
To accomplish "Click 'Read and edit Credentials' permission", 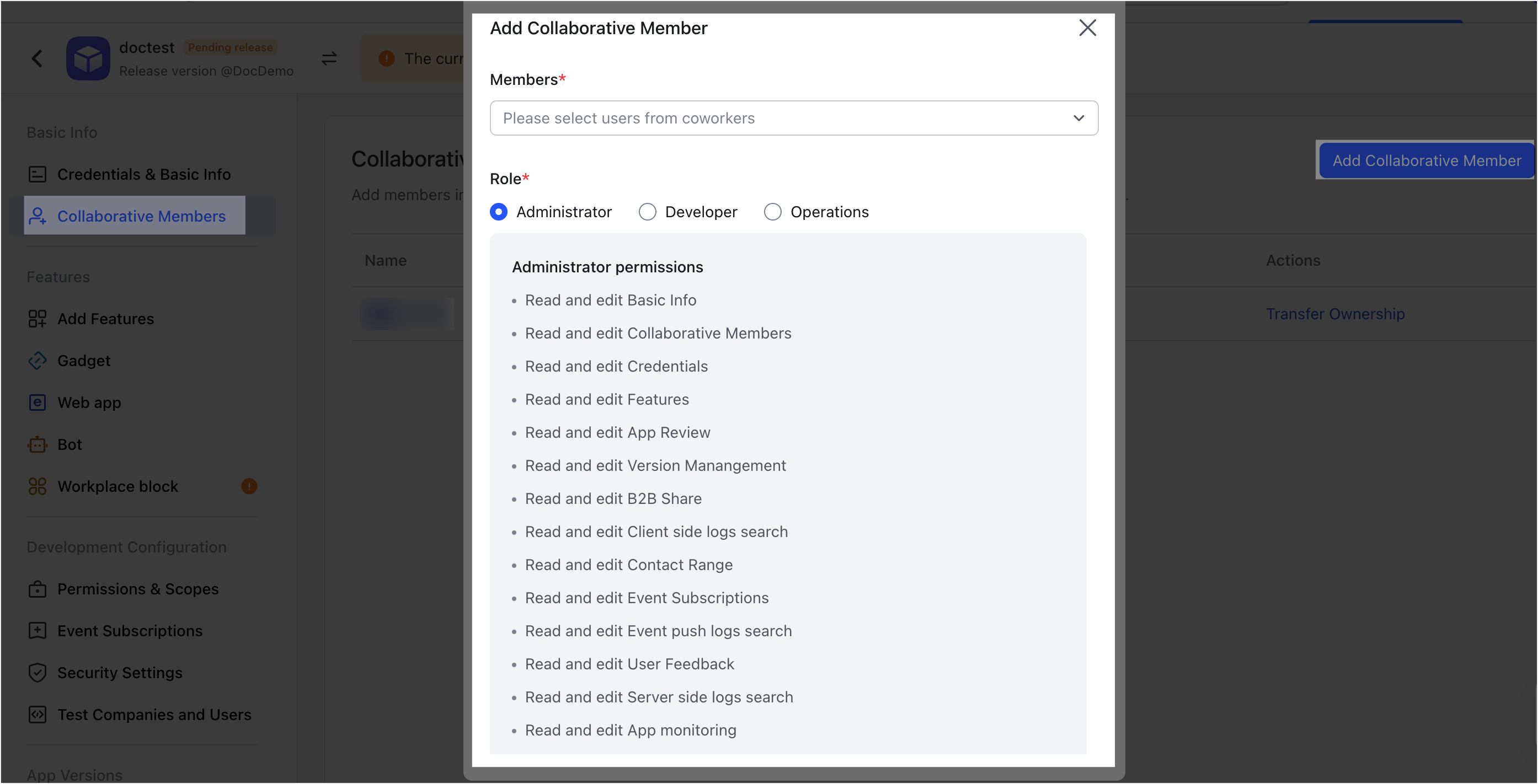I will [x=616, y=366].
